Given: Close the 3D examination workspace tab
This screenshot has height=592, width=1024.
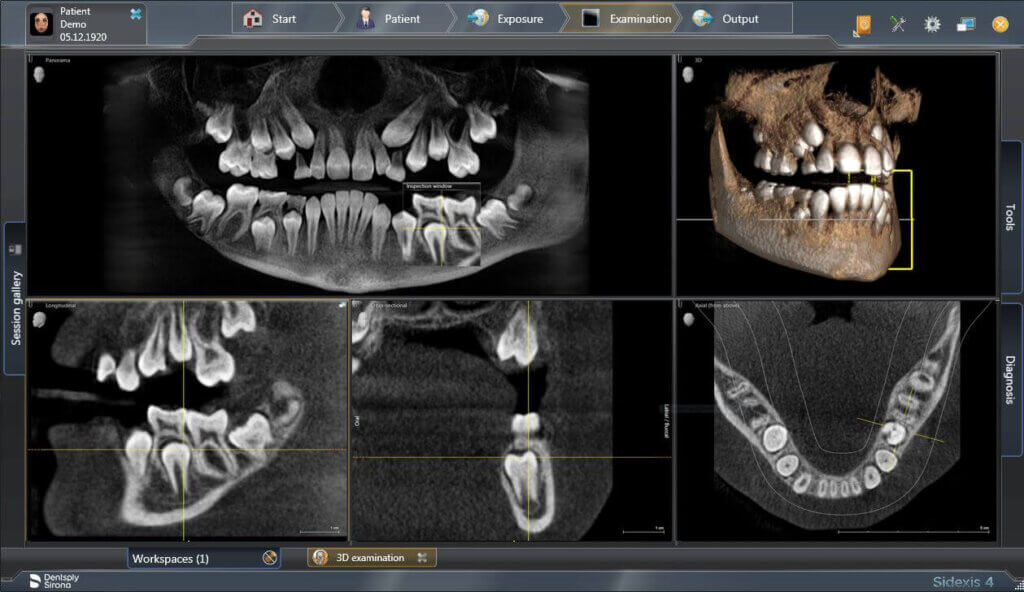Looking at the screenshot, I should (422, 557).
